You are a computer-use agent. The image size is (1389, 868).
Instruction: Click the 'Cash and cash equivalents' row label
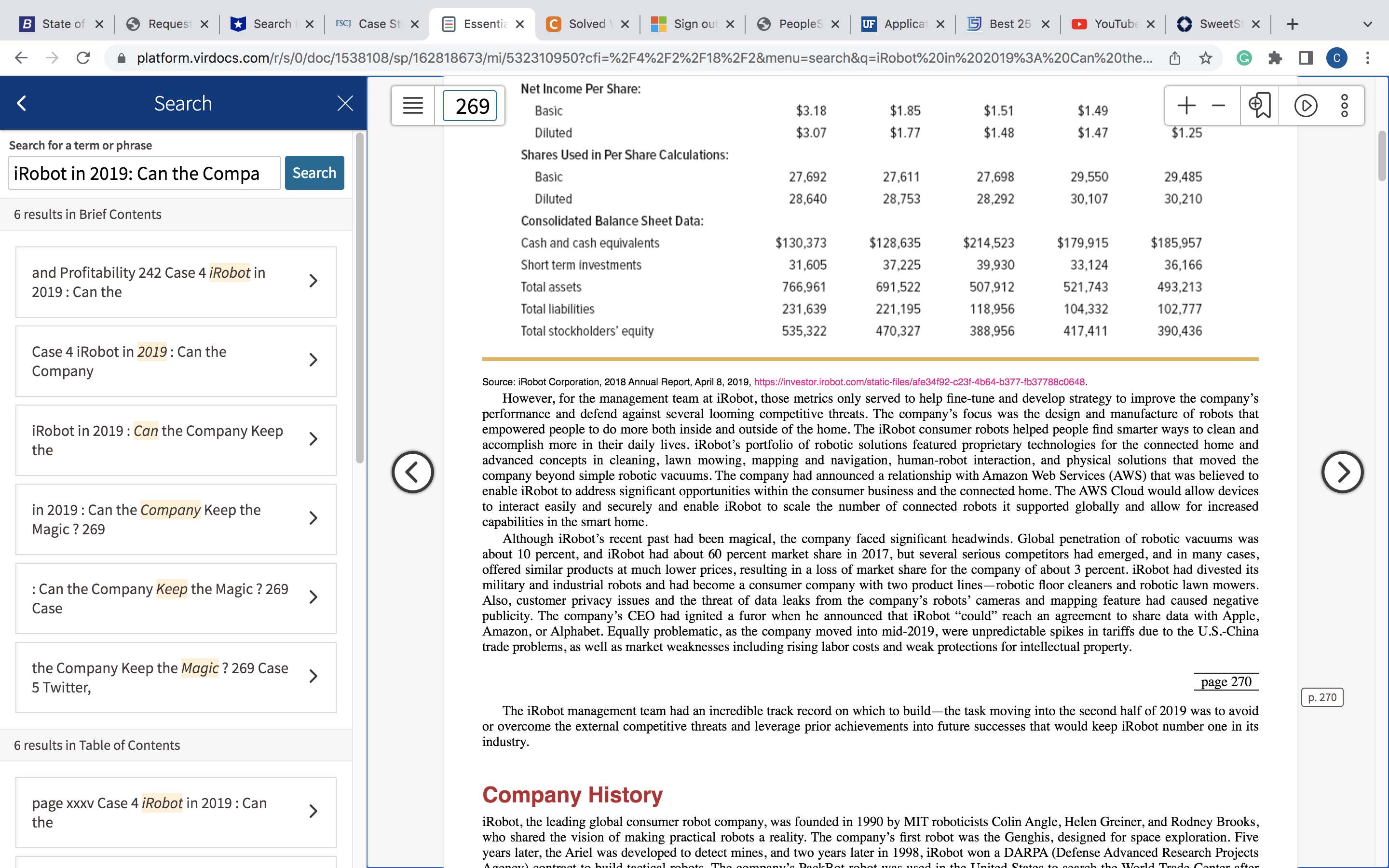[x=590, y=243]
